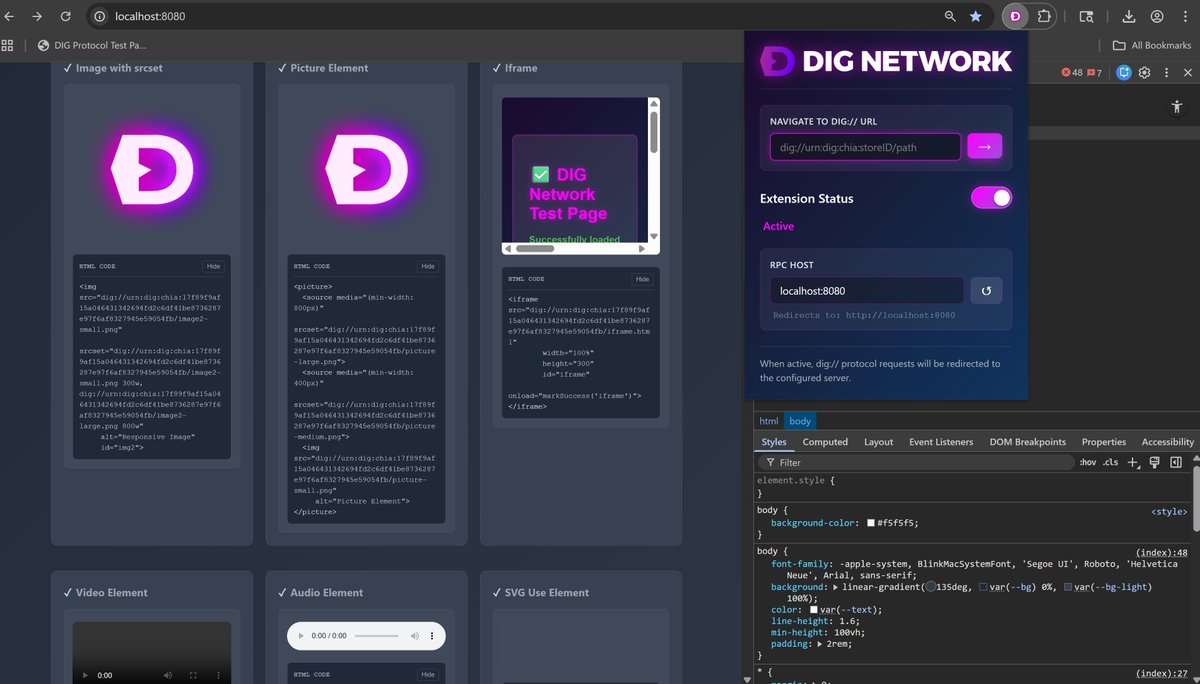
Task: Click the rendering emulation brush icon
Action: tap(1154, 462)
